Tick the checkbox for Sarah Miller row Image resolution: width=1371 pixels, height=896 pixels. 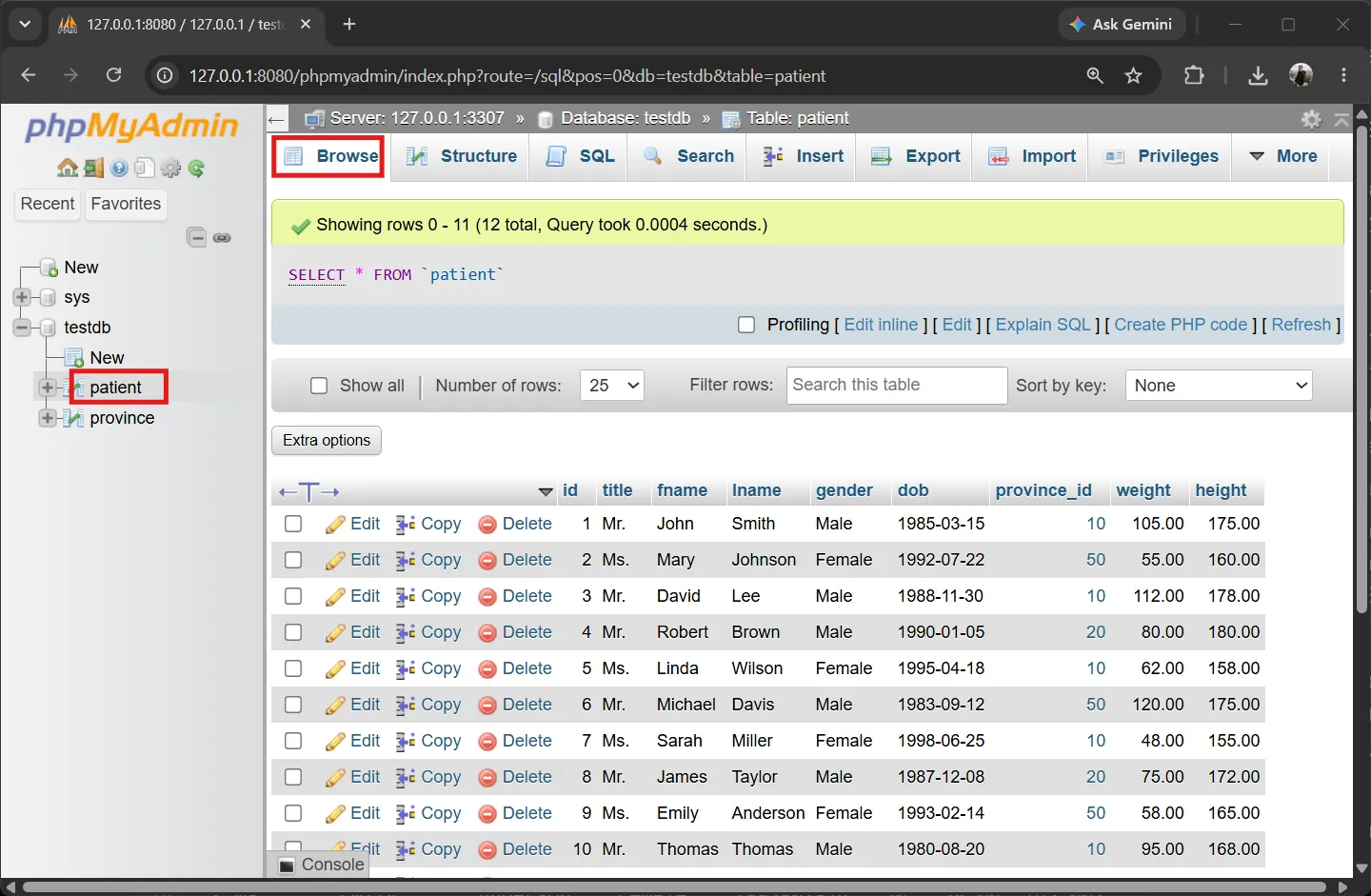click(293, 741)
